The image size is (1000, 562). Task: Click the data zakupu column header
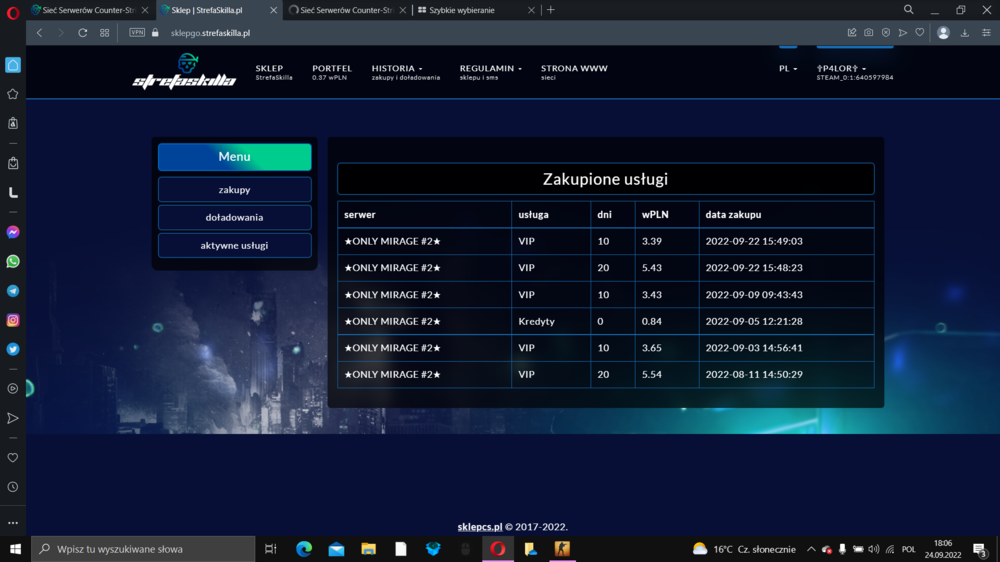point(733,215)
